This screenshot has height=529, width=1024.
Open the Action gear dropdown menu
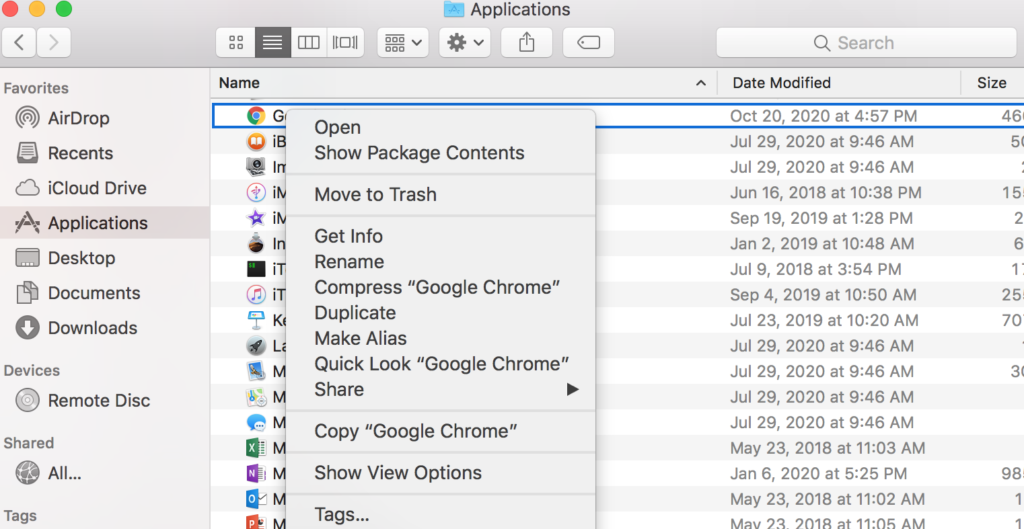point(465,43)
